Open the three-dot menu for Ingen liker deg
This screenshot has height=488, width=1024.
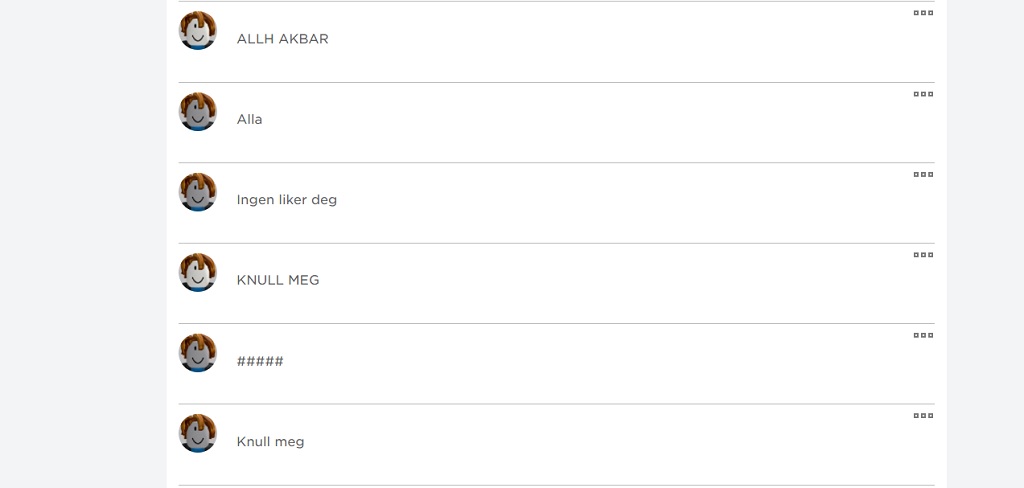tap(923, 174)
